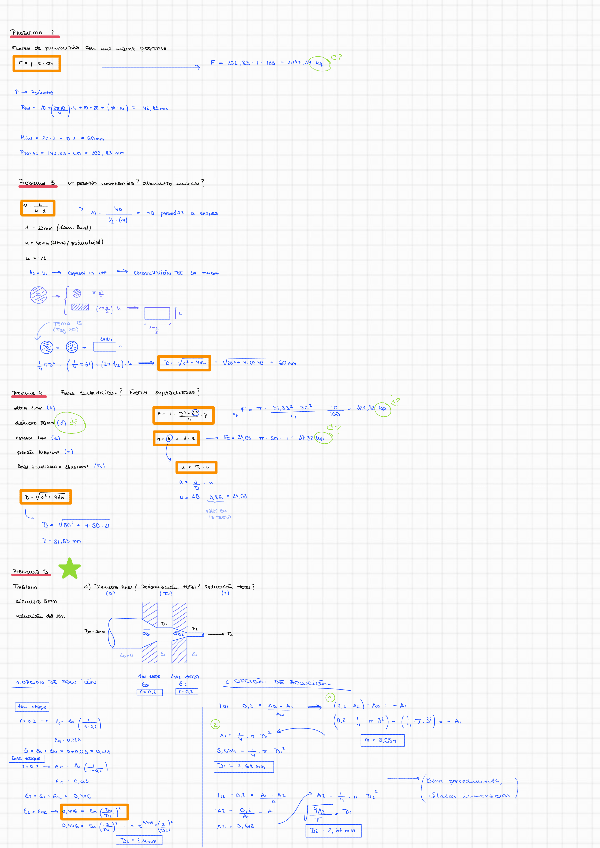Click the green circled number 1
Screen dimensions: 600x848
pos(331,698)
